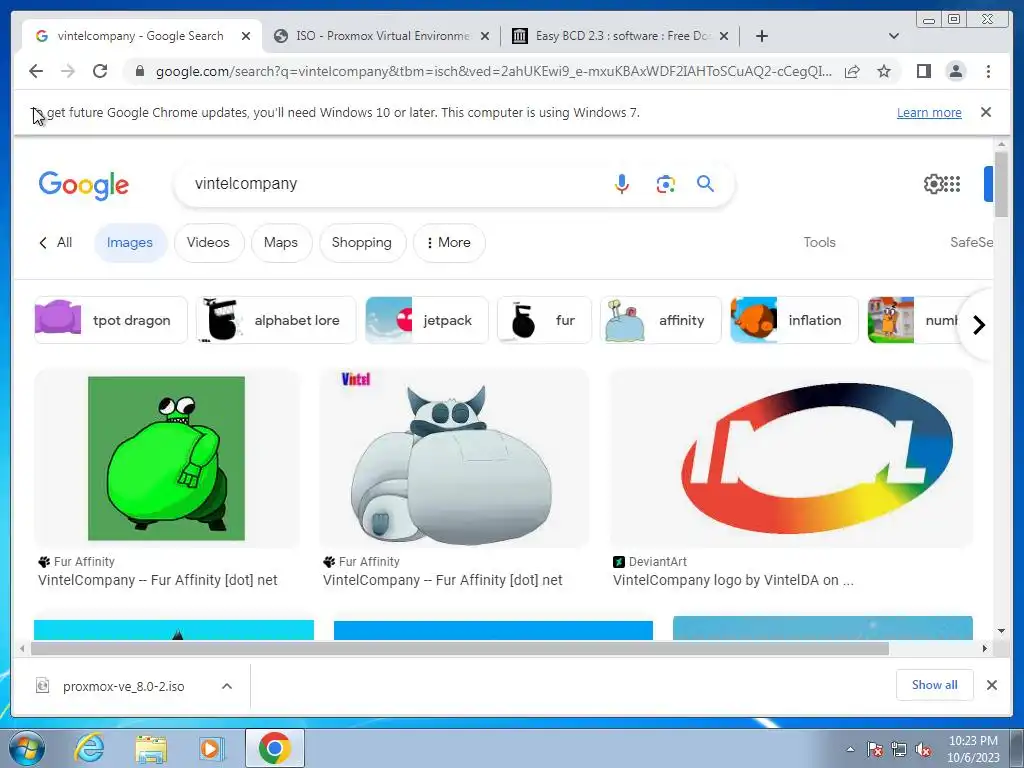Switch to the Videos filter
Screen dimensions: 1024x768
pyautogui.click(x=208, y=242)
